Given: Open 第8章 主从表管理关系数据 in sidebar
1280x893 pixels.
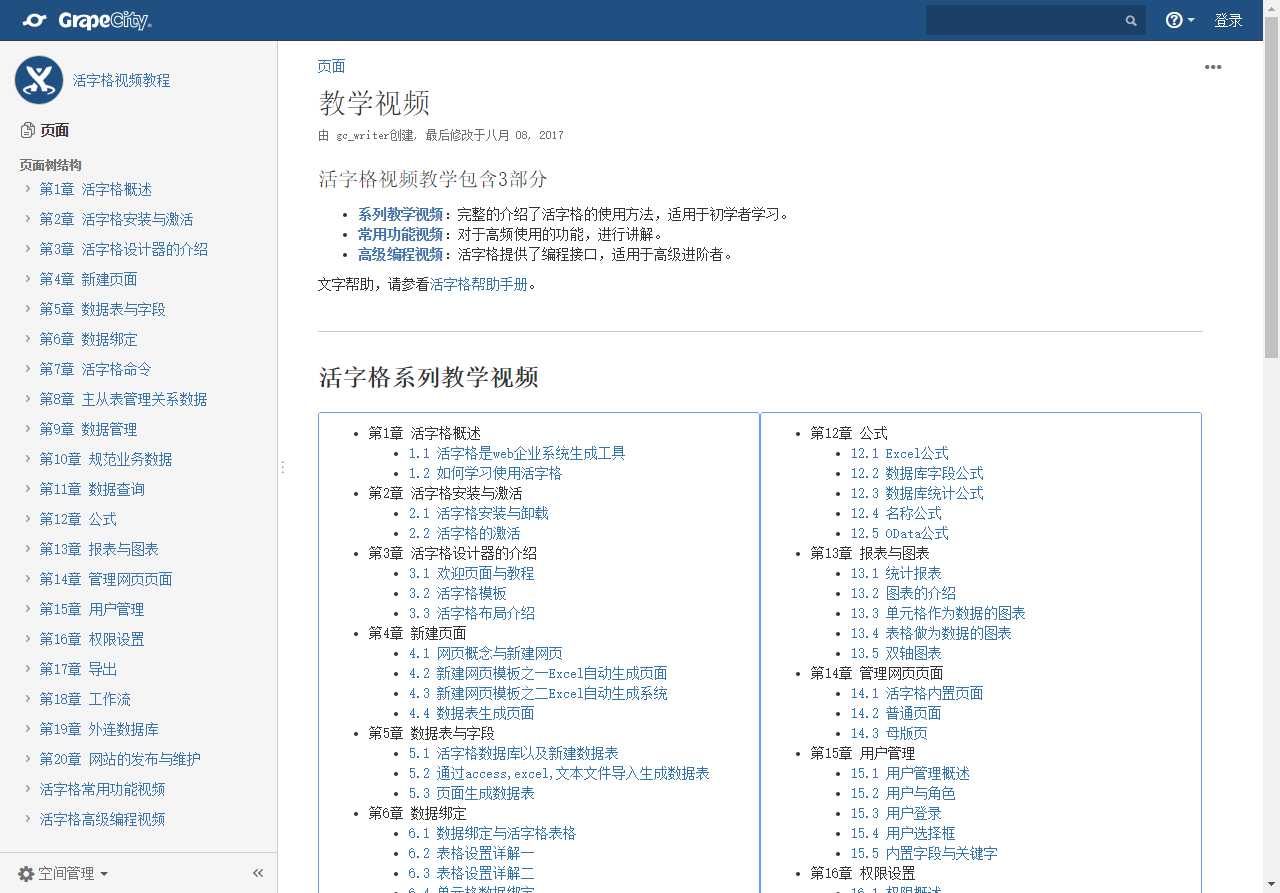Looking at the screenshot, I should [x=123, y=399].
